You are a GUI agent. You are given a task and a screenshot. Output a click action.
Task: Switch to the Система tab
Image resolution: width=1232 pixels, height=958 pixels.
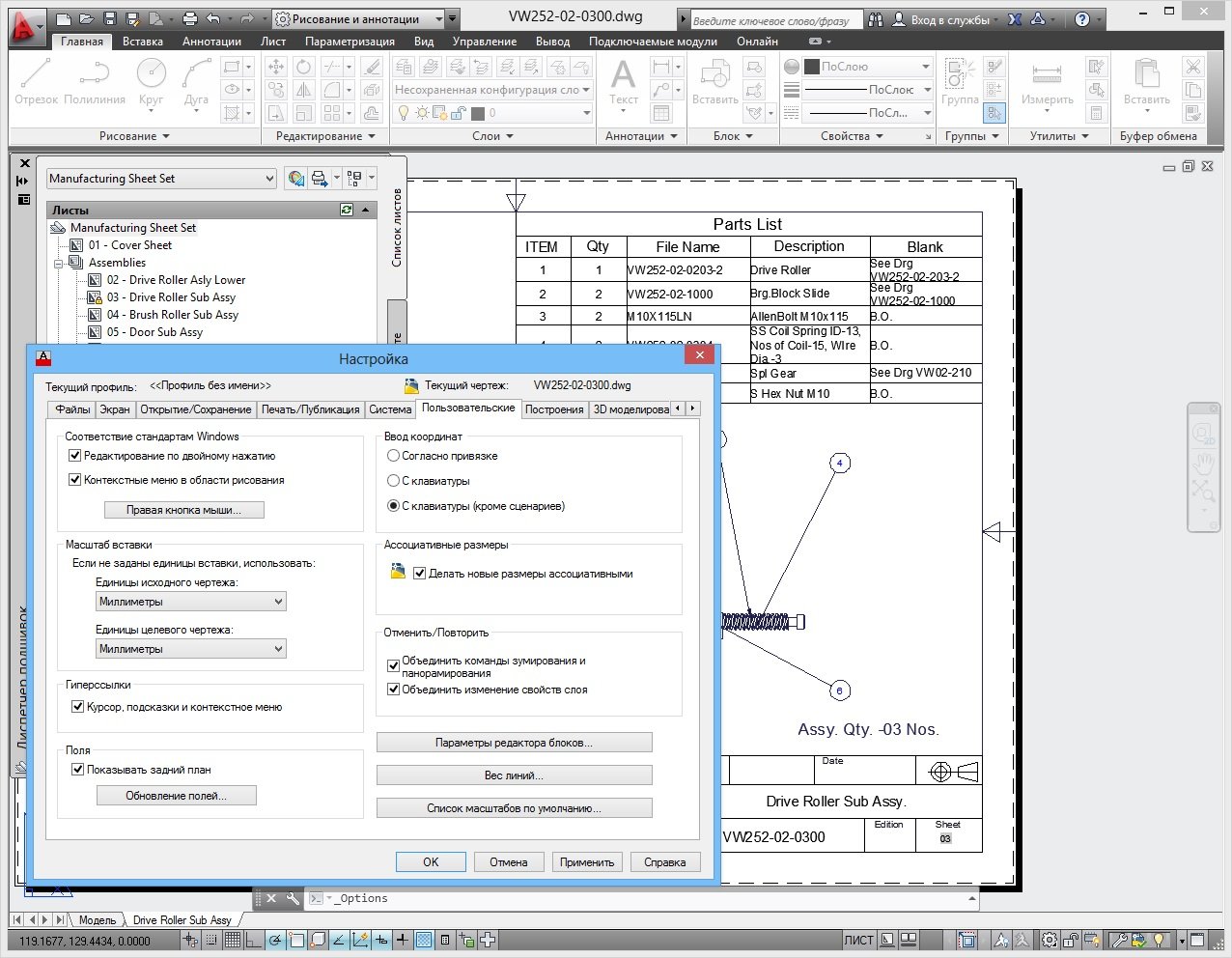tap(390, 409)
